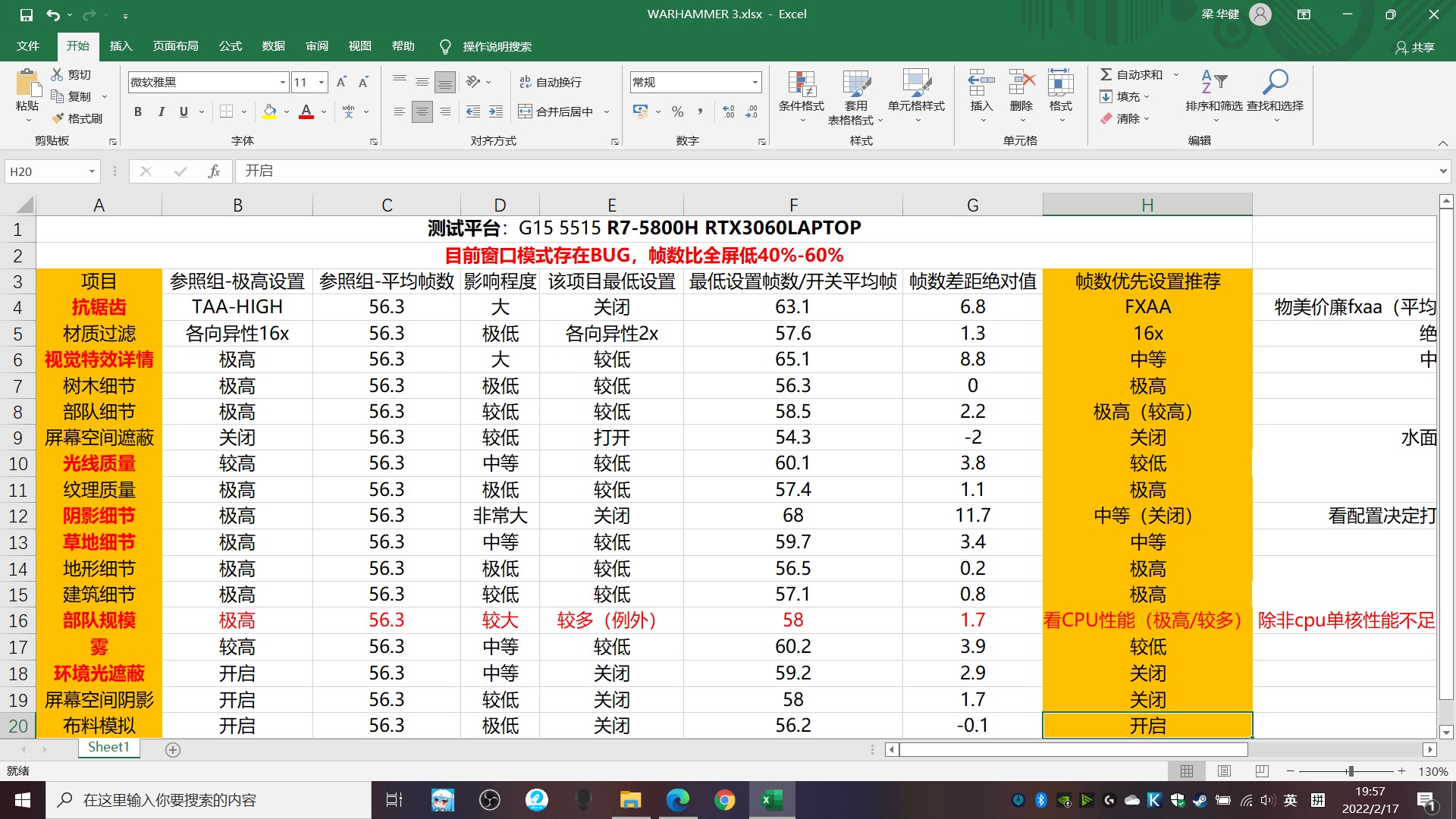The height and width of the screenshot is (819, 1456).
Task: Click the Cut scissors icon
Action: coord(57,74)
